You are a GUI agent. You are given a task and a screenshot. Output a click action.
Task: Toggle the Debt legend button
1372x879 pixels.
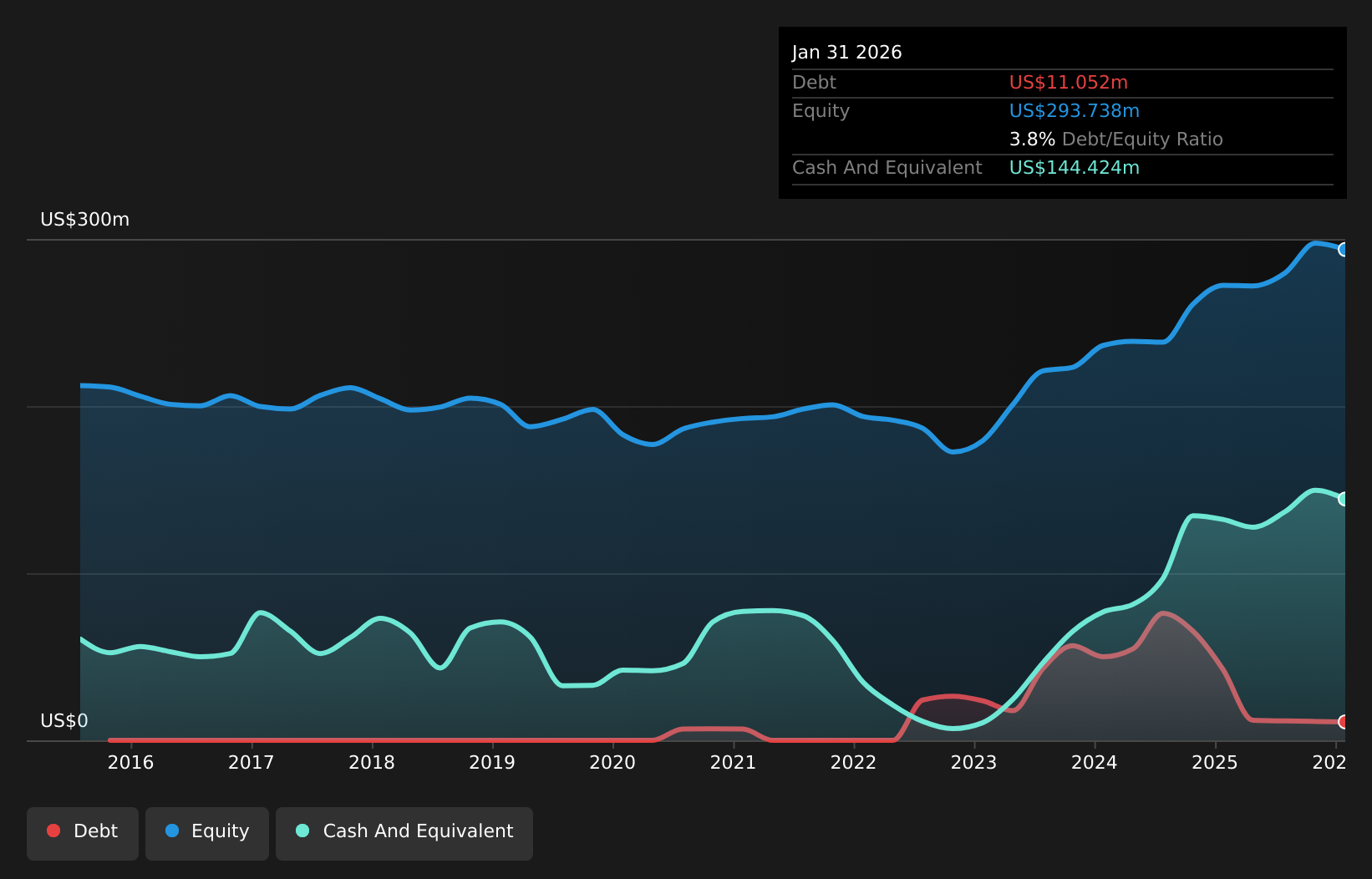pos(83,833)
